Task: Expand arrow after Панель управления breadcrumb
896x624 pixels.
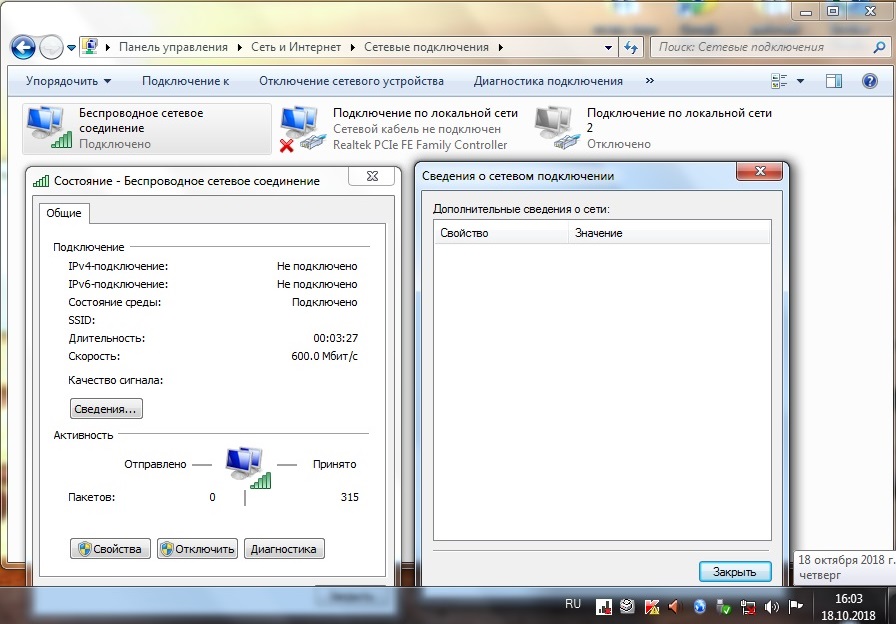Action: pos(240,47)
